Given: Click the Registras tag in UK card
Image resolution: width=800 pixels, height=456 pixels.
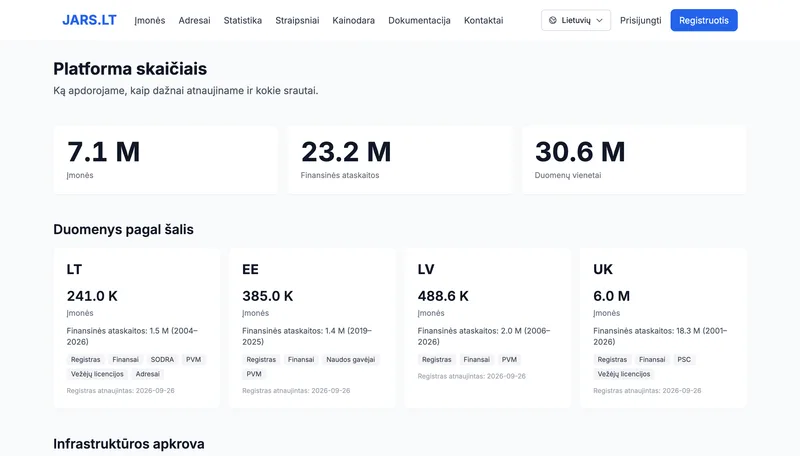Looking at the screenshot, I should tap(612, 360).
